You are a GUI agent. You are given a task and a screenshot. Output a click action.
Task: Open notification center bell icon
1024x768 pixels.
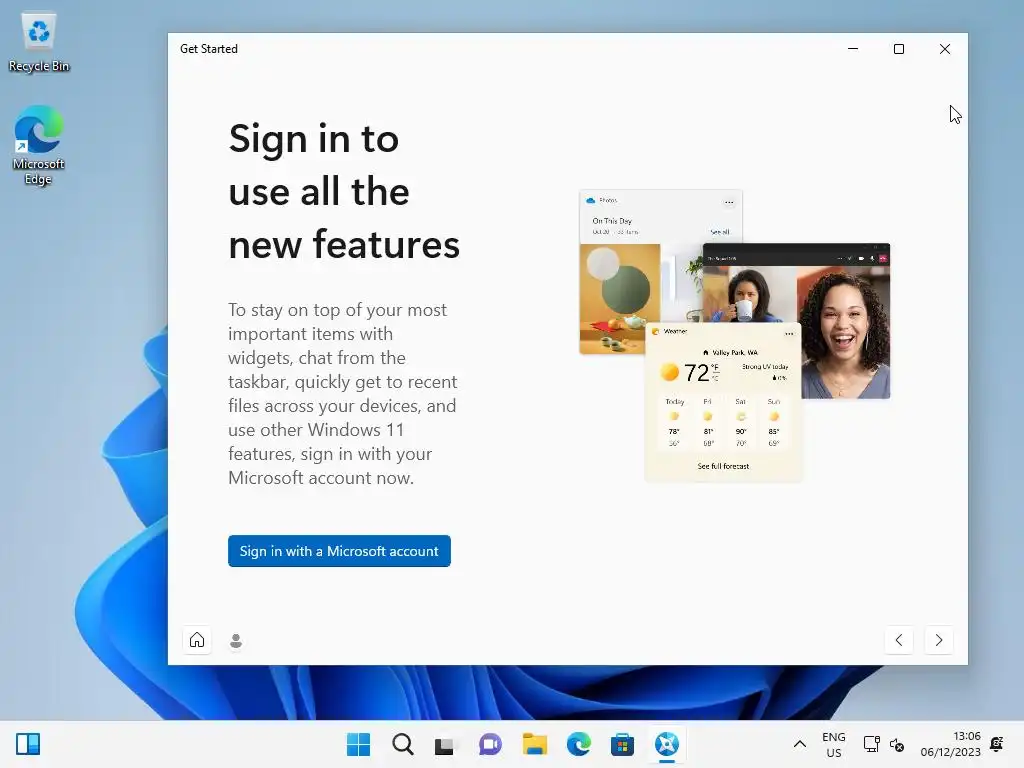click(997, 744)
